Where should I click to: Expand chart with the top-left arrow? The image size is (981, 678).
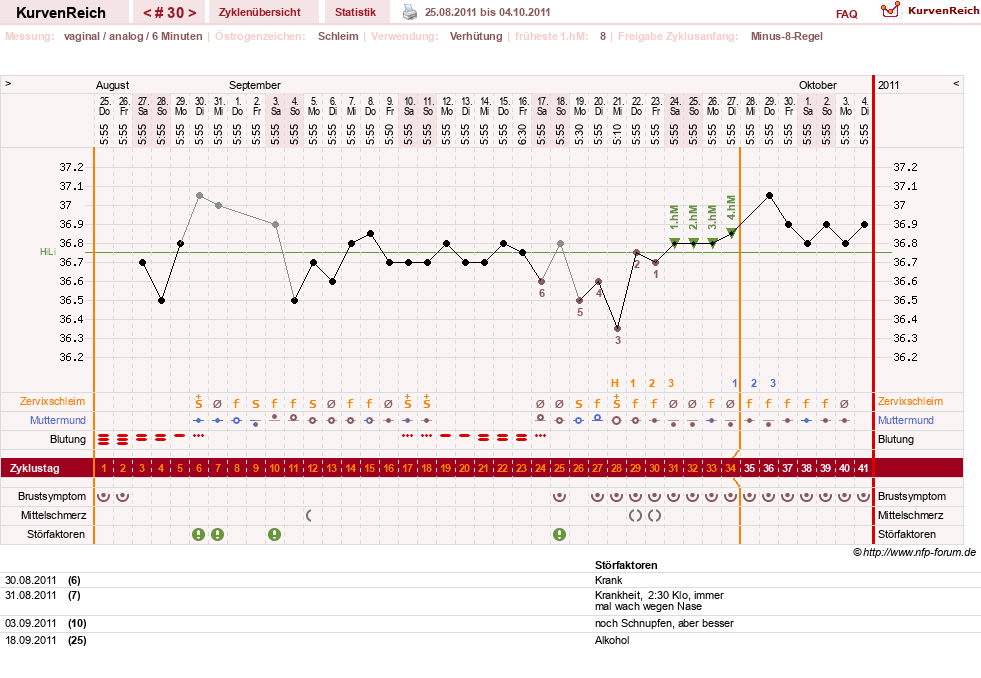click(8, 84)
